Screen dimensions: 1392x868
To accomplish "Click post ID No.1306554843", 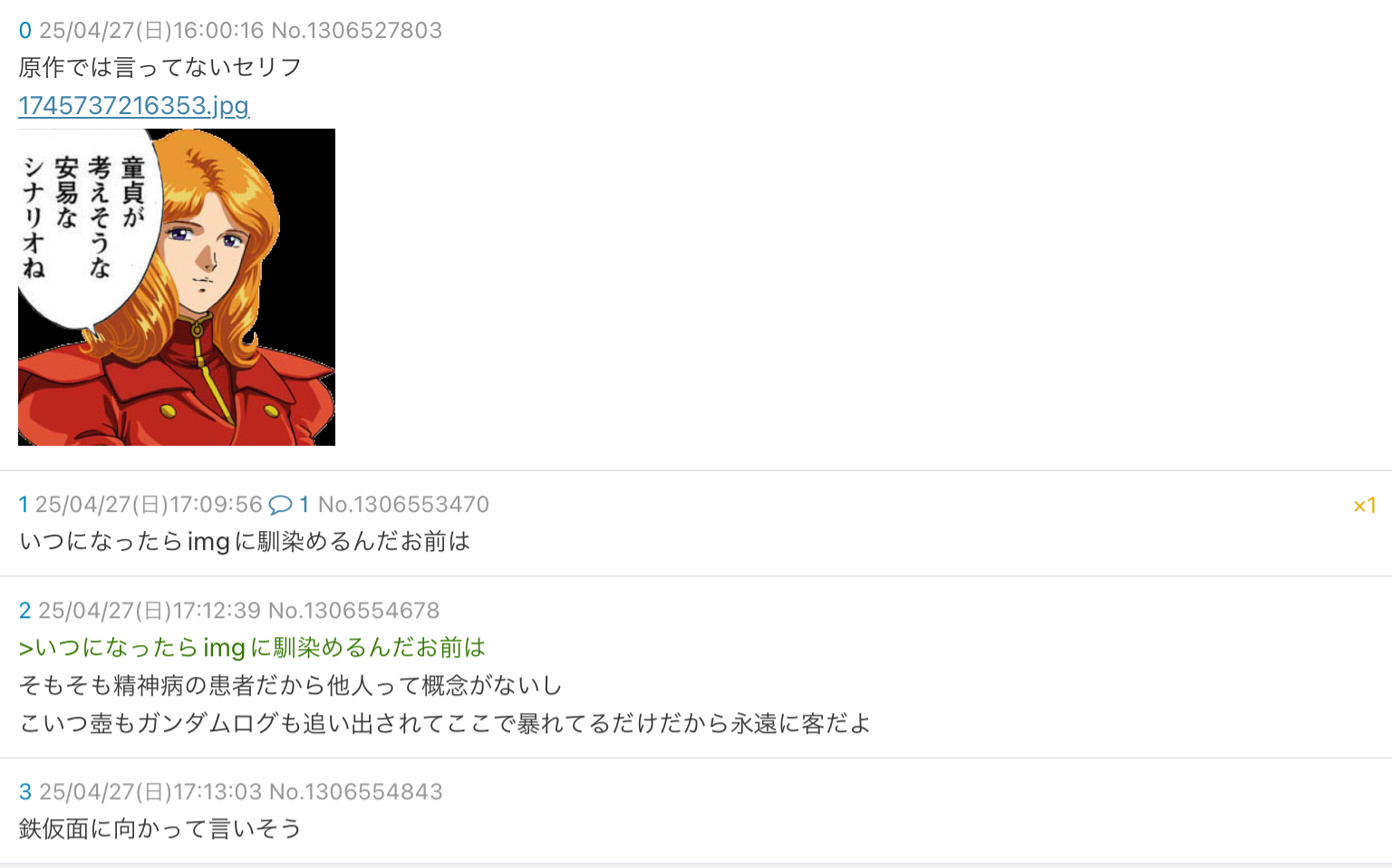I will 356,792.
